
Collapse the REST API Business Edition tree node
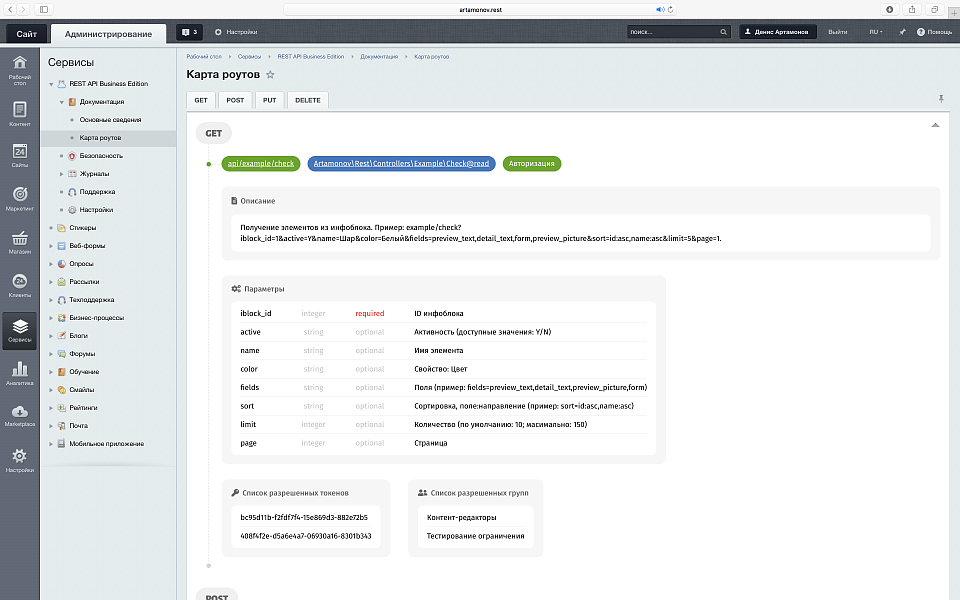tap(51, 84)
